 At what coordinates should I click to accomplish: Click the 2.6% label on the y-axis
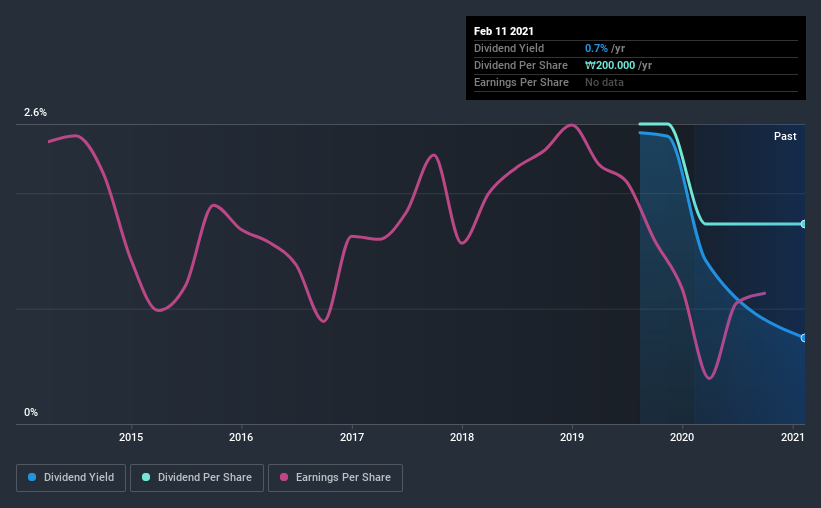(x=35, y=113)
